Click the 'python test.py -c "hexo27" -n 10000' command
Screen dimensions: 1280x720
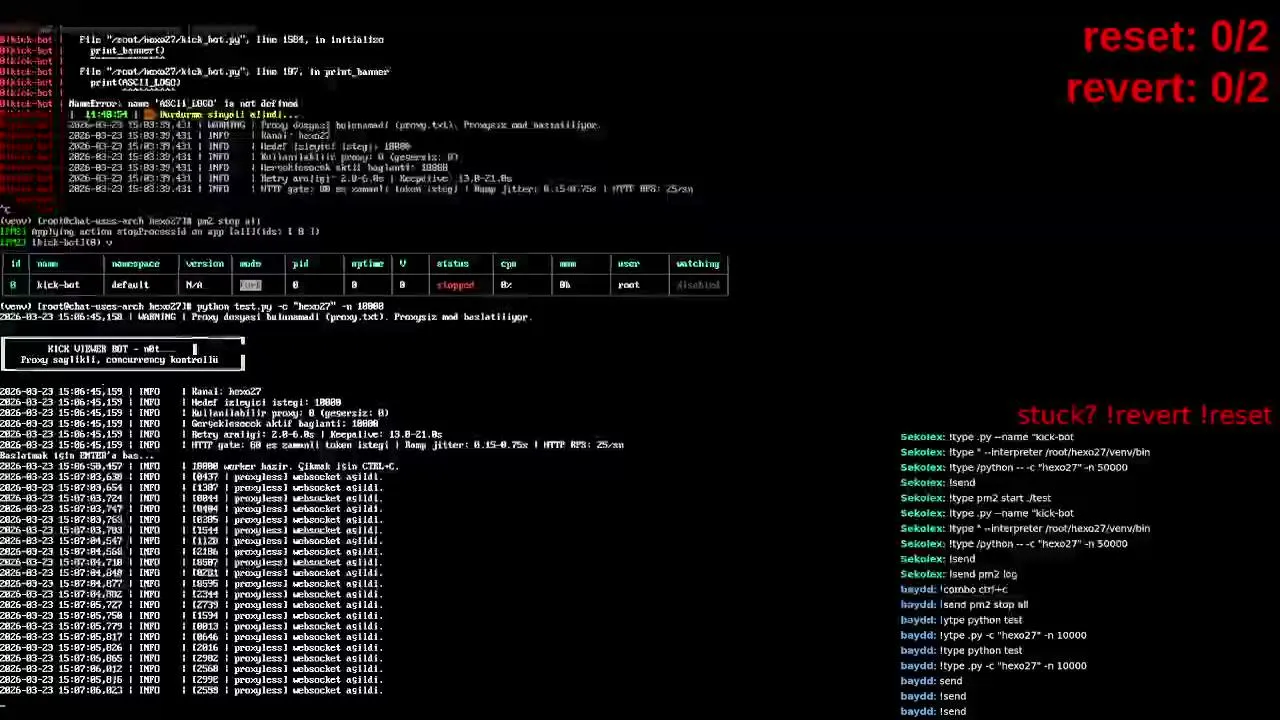pos(290,306)
